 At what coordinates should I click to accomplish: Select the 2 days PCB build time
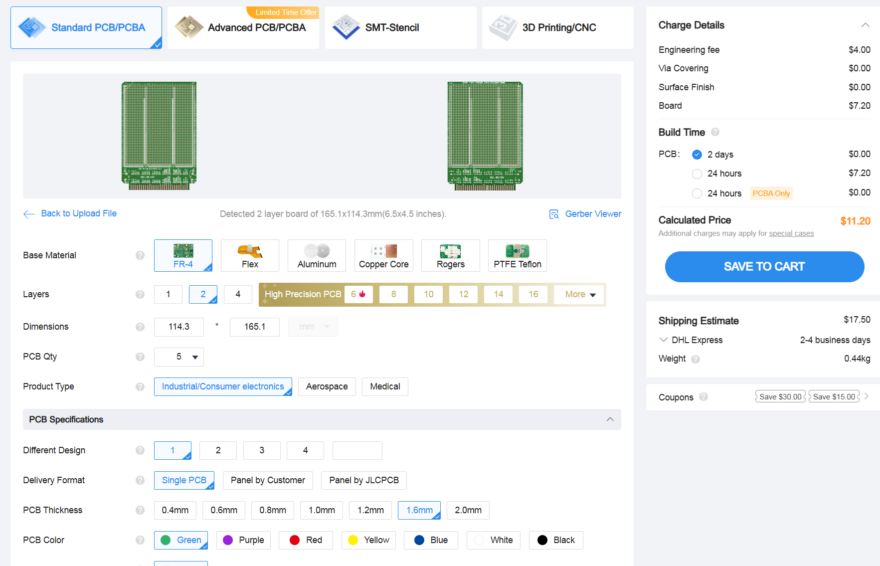[697, 155]
